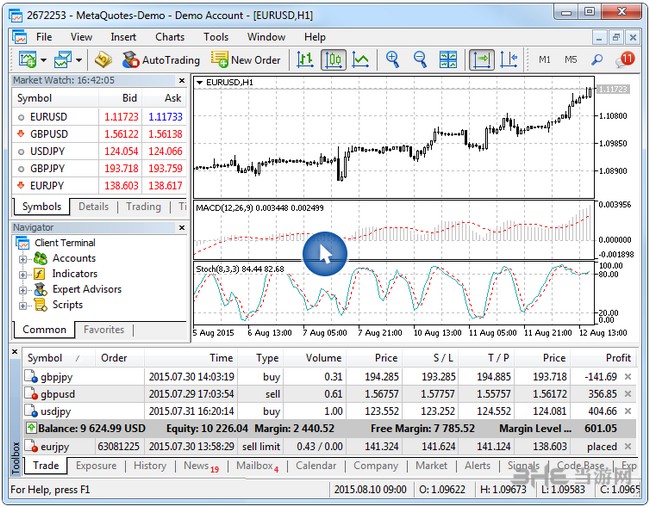The width and height of the screenshot is (650, 507).
Task: Switch to History tab in Toolbox
Action: (x=150, y=466)
